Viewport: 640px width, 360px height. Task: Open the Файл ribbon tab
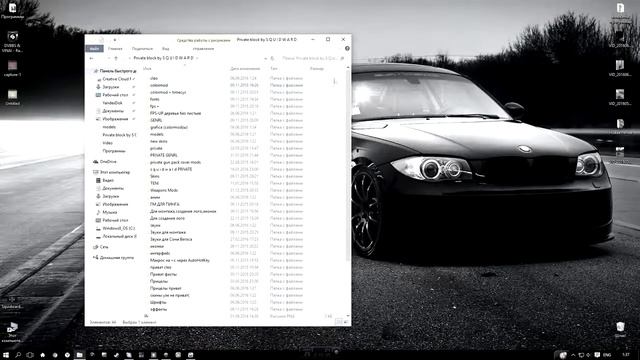click(x=94, y=49)
